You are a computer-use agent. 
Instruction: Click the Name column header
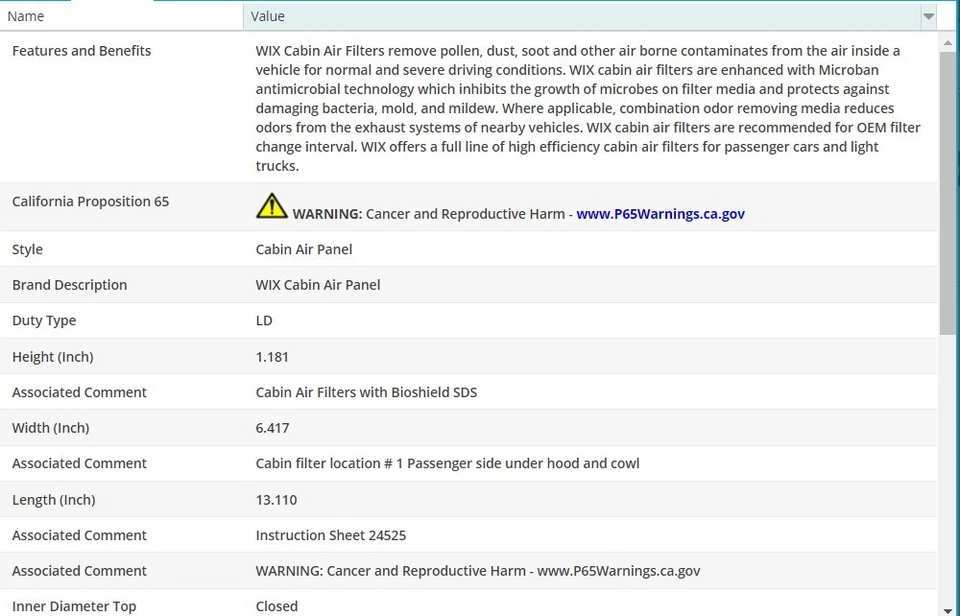click(x=121, y=17)
